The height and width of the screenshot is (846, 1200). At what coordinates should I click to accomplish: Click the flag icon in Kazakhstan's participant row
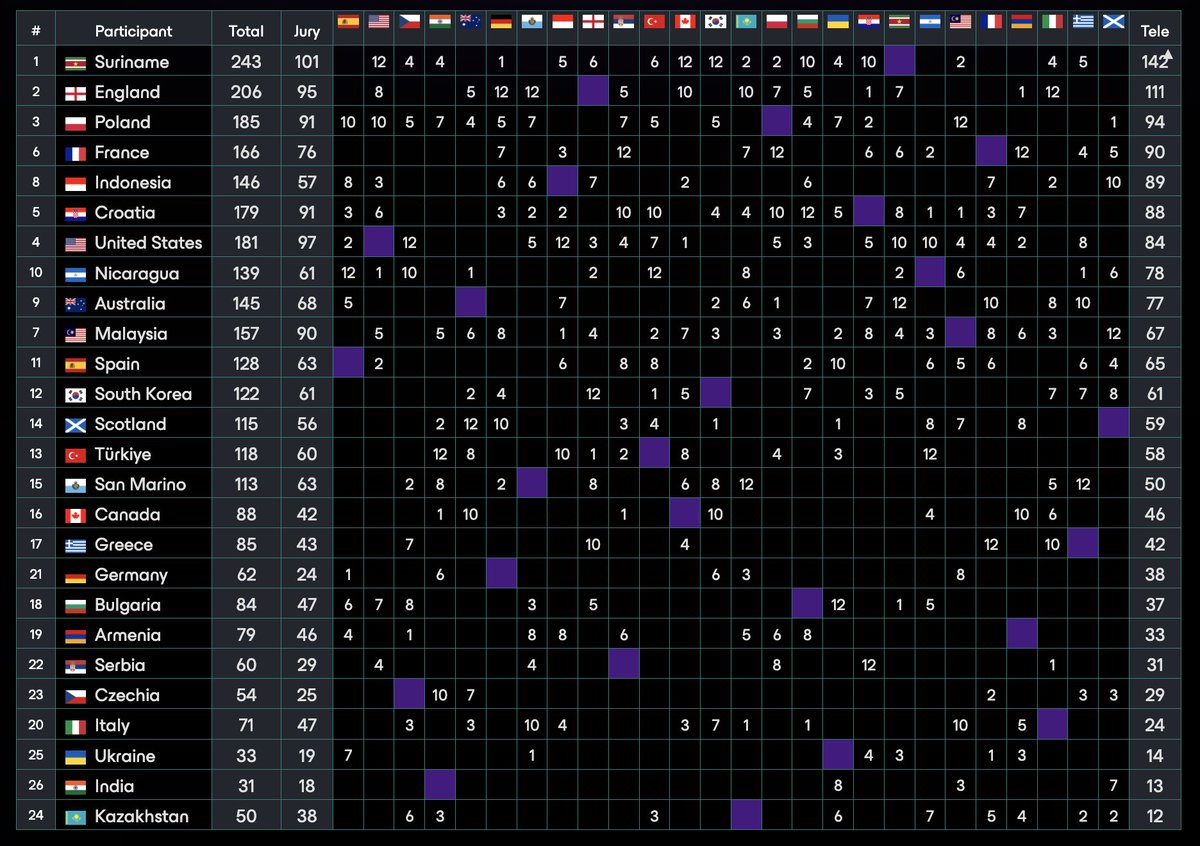(x=75, y=817)
